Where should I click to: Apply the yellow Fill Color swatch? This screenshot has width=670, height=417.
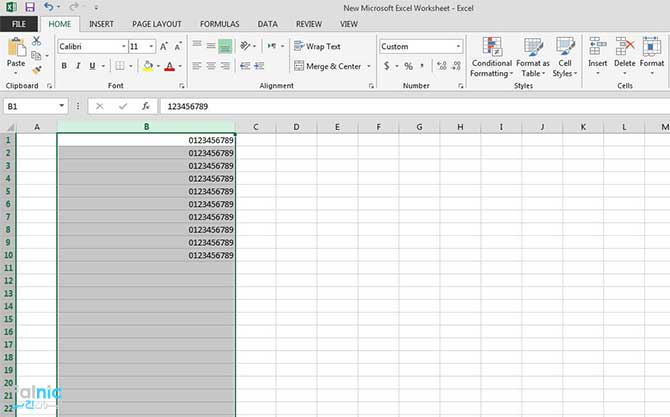[x=147, y=66]
